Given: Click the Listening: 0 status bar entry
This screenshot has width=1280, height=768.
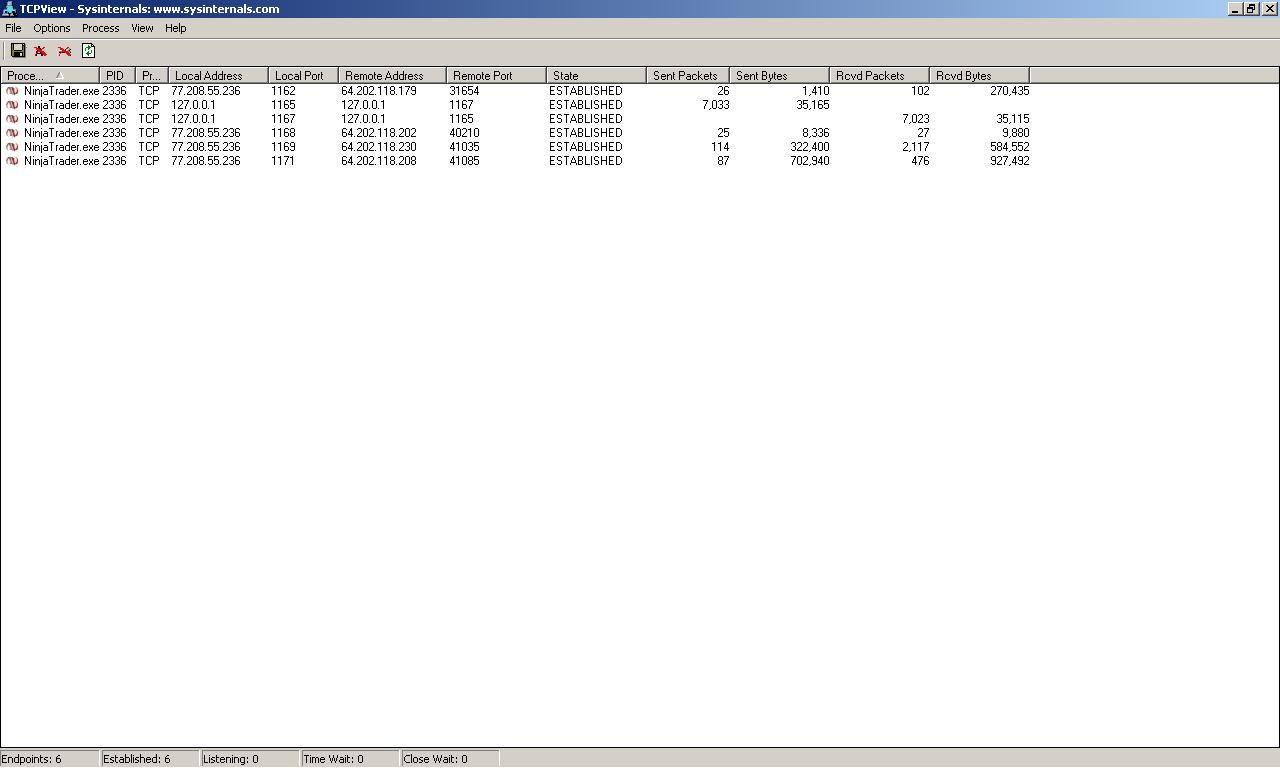Looking at the screenshot, I should coord(250,759).
